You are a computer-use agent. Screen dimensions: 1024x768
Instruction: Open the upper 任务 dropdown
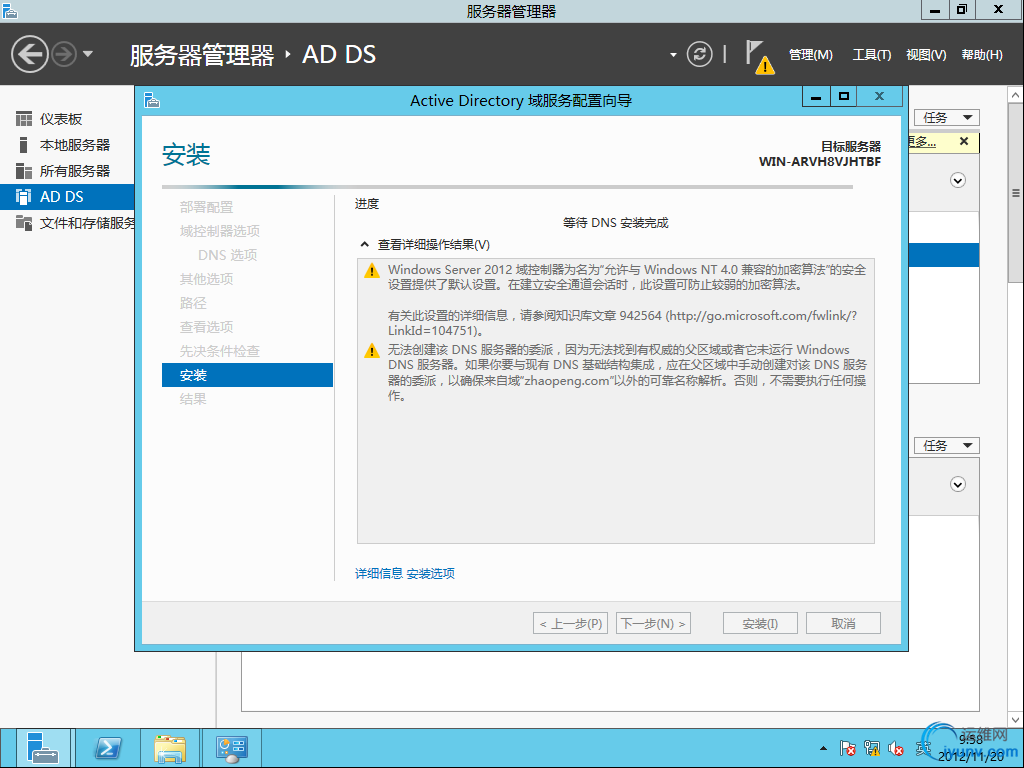point(946,118)
